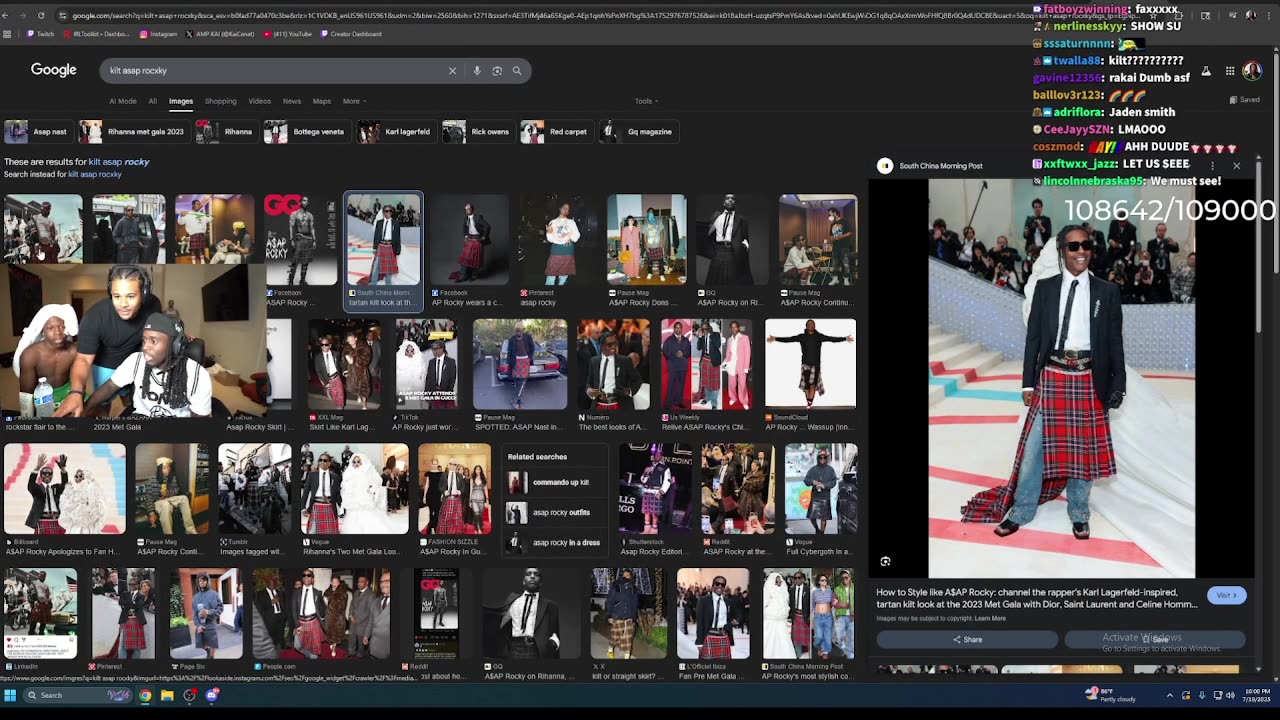
Task: Click related search 'asap rocky in a dress'
Action: pos(553,542)
